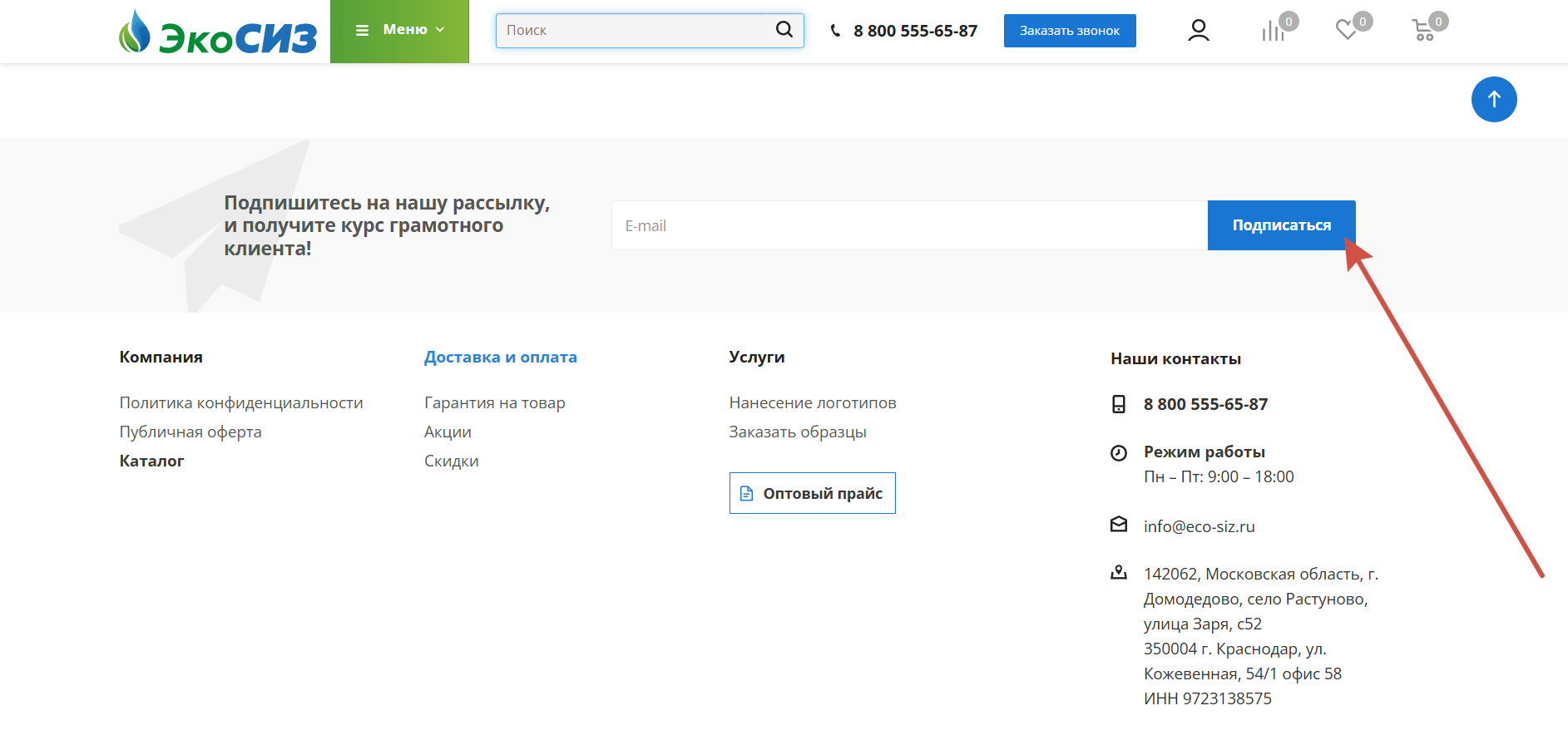Open the user account icon
Image resolution: width=1568 pixels, height=745 pixels.
click(1199, 31)
